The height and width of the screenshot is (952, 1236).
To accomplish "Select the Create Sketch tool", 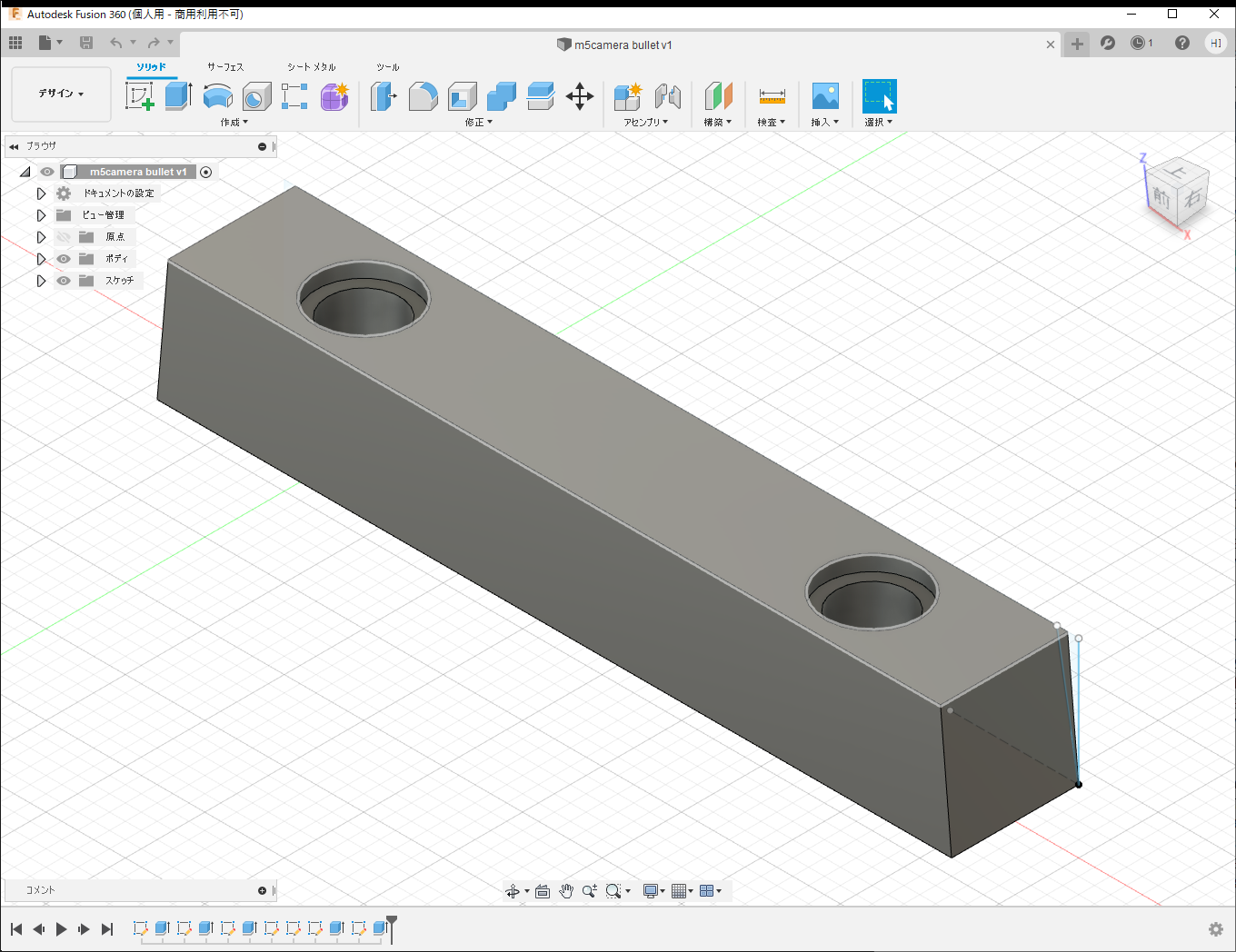I will (x=139, y=95).
